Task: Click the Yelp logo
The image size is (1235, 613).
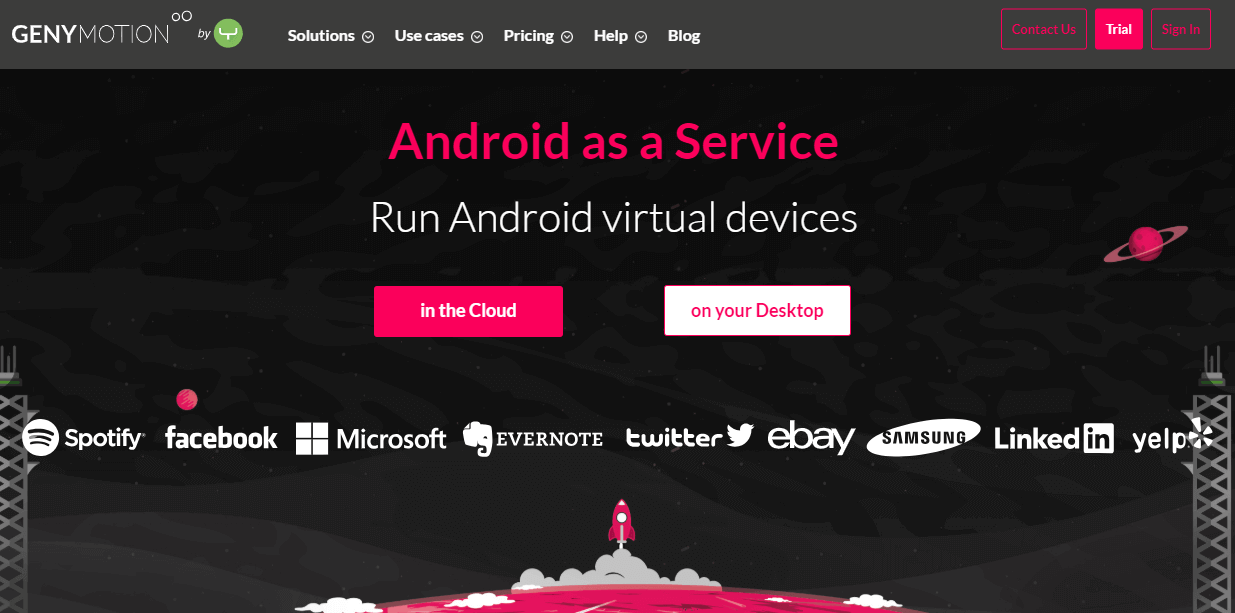Action: [1172, 436]
